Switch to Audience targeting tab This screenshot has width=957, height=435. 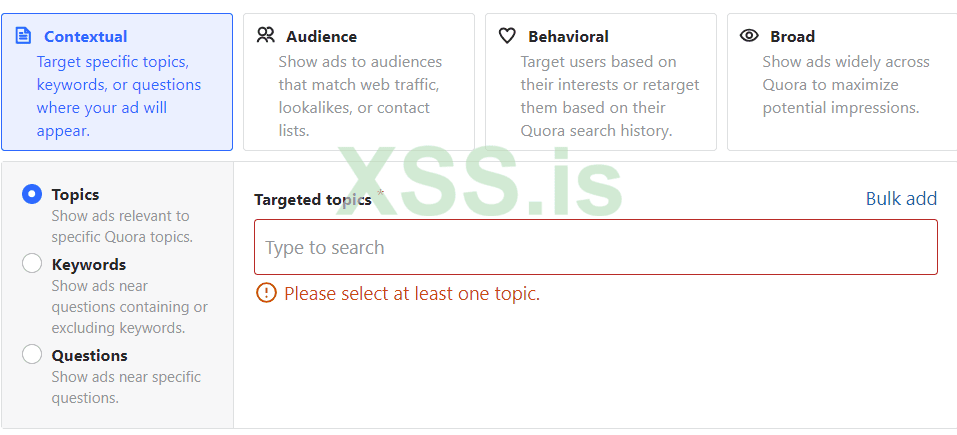click(358, 82)
